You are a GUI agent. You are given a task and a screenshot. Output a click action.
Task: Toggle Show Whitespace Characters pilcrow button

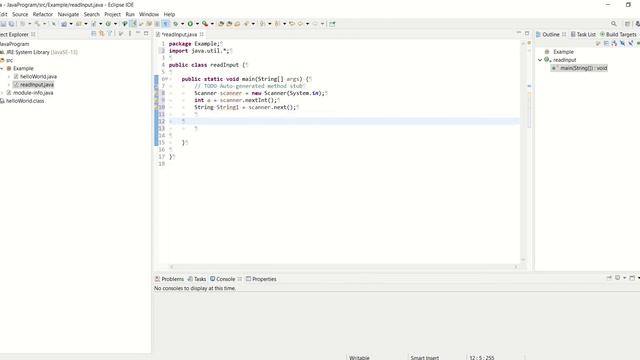click(x=165, y=24)
